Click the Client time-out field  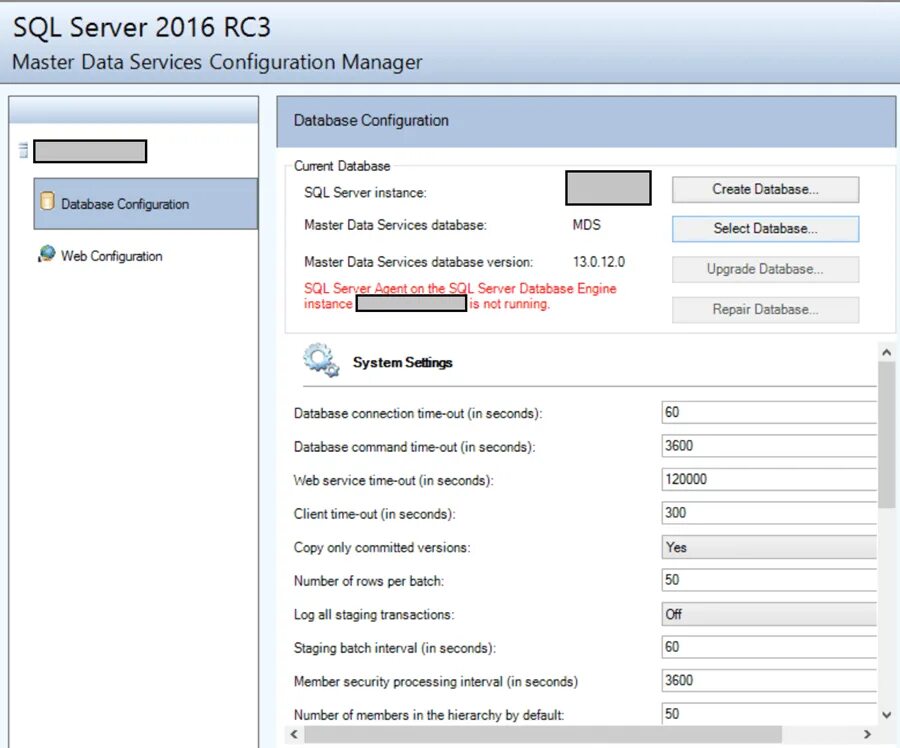[769, 513]
